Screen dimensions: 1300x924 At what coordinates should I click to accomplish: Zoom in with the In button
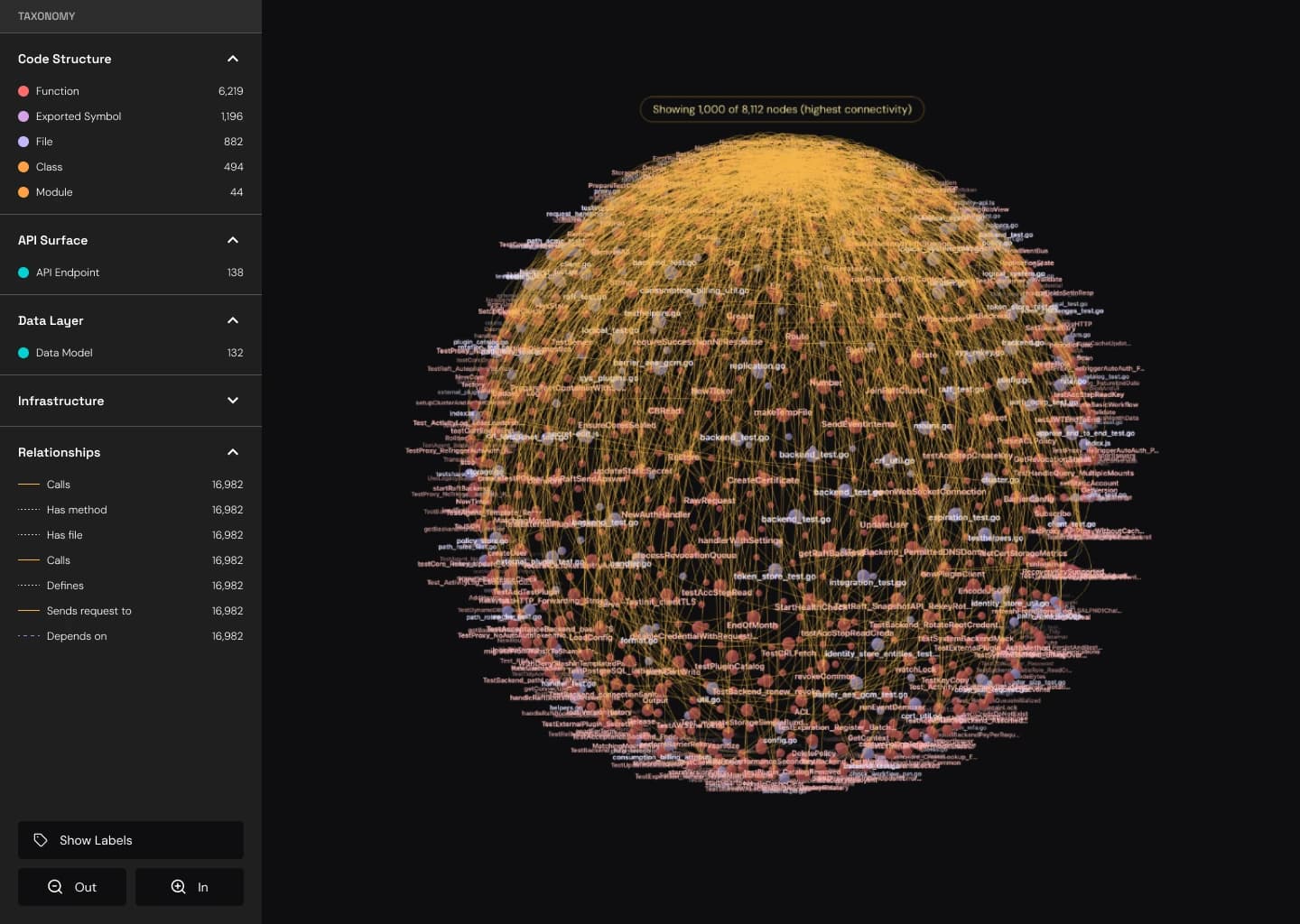(x=190, y=887)
